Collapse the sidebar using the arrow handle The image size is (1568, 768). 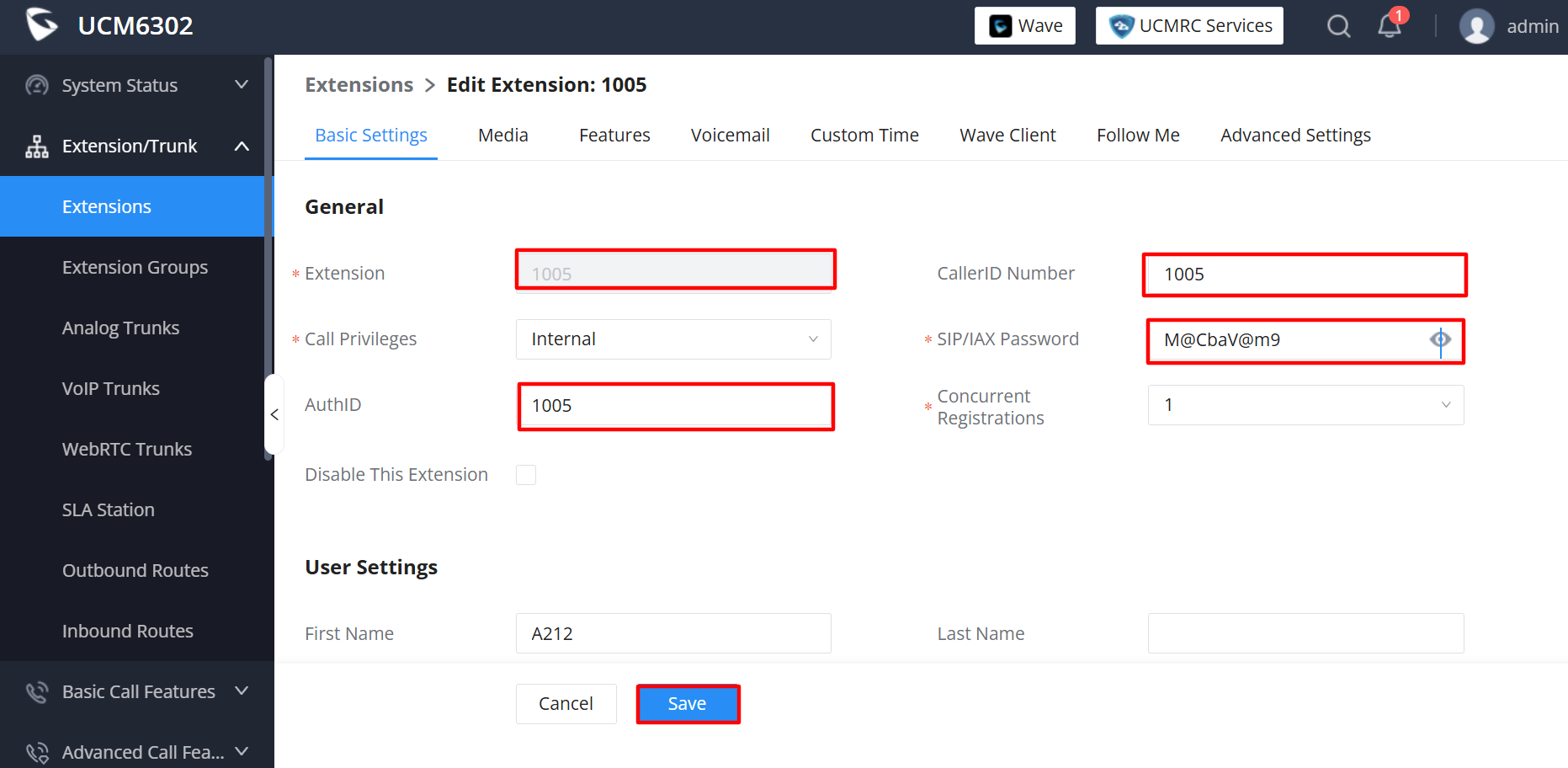tap(274, 414)
